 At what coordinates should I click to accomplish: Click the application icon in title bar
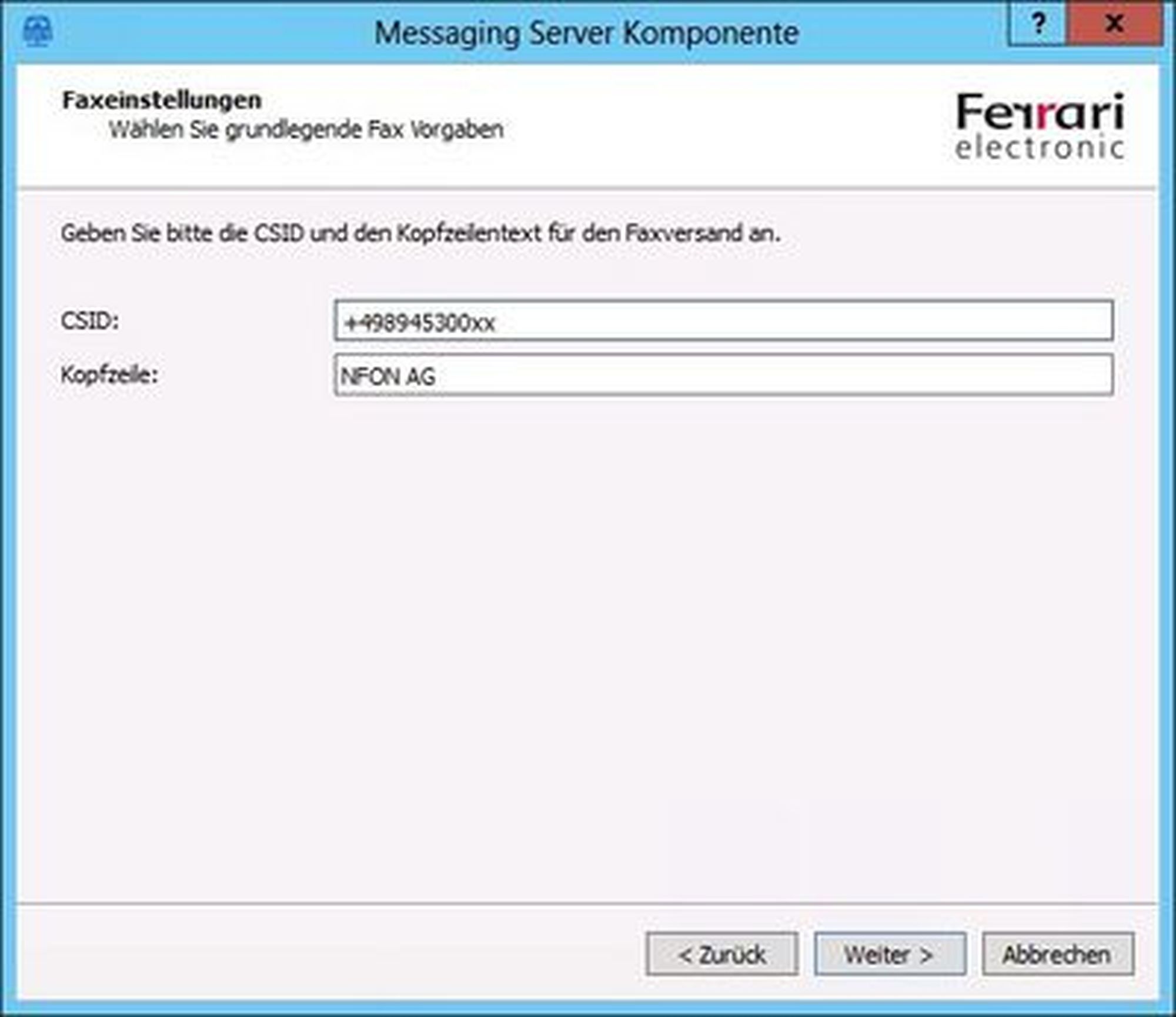[x=38, y=31]
